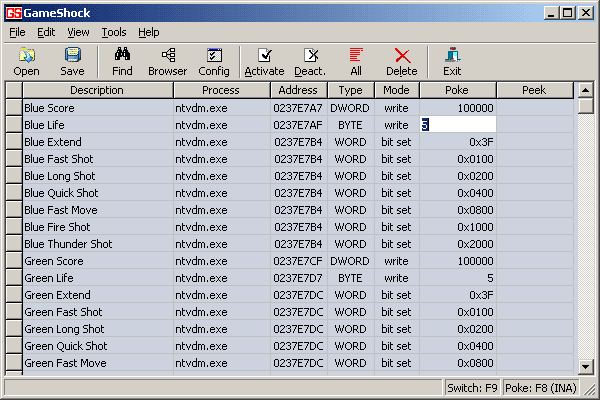Open the Config settings icon
The height and width of the screenshot is (400, 600).
point(214,61)
